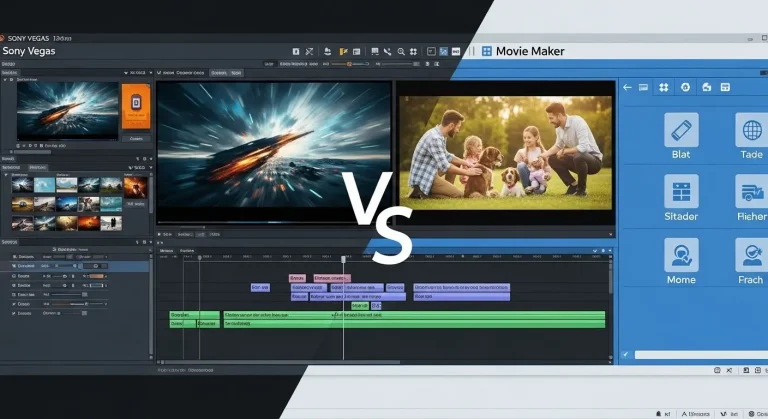Click the four-squares icon right of the magnifier
Image resolution: width=768 pixels, height=419 pixels.
tap(413, 51)
